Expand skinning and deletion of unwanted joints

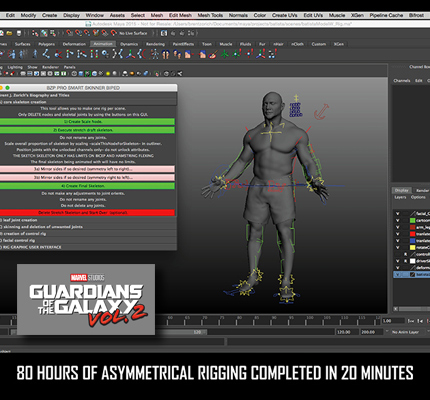88,227
